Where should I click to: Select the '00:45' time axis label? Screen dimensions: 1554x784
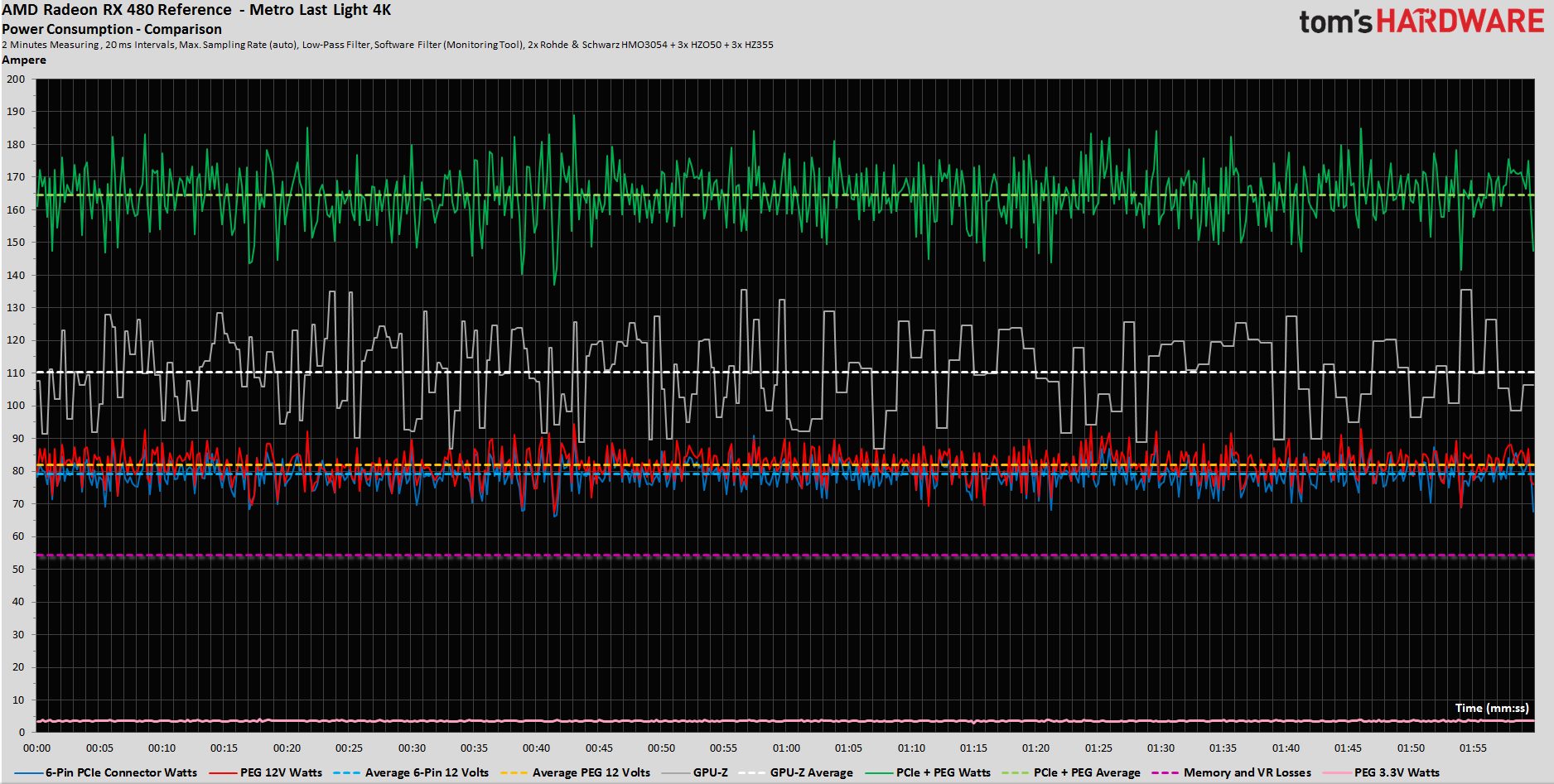(599, 748)
